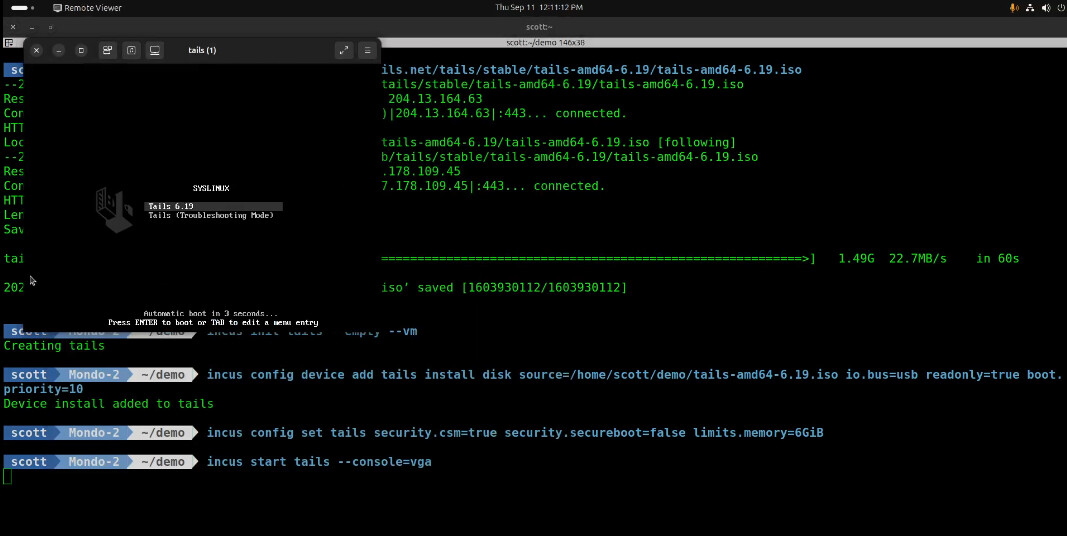Maximize the tails Remote Viewer window
This screenshot has width=1067, height=536.
pos(81,50)
